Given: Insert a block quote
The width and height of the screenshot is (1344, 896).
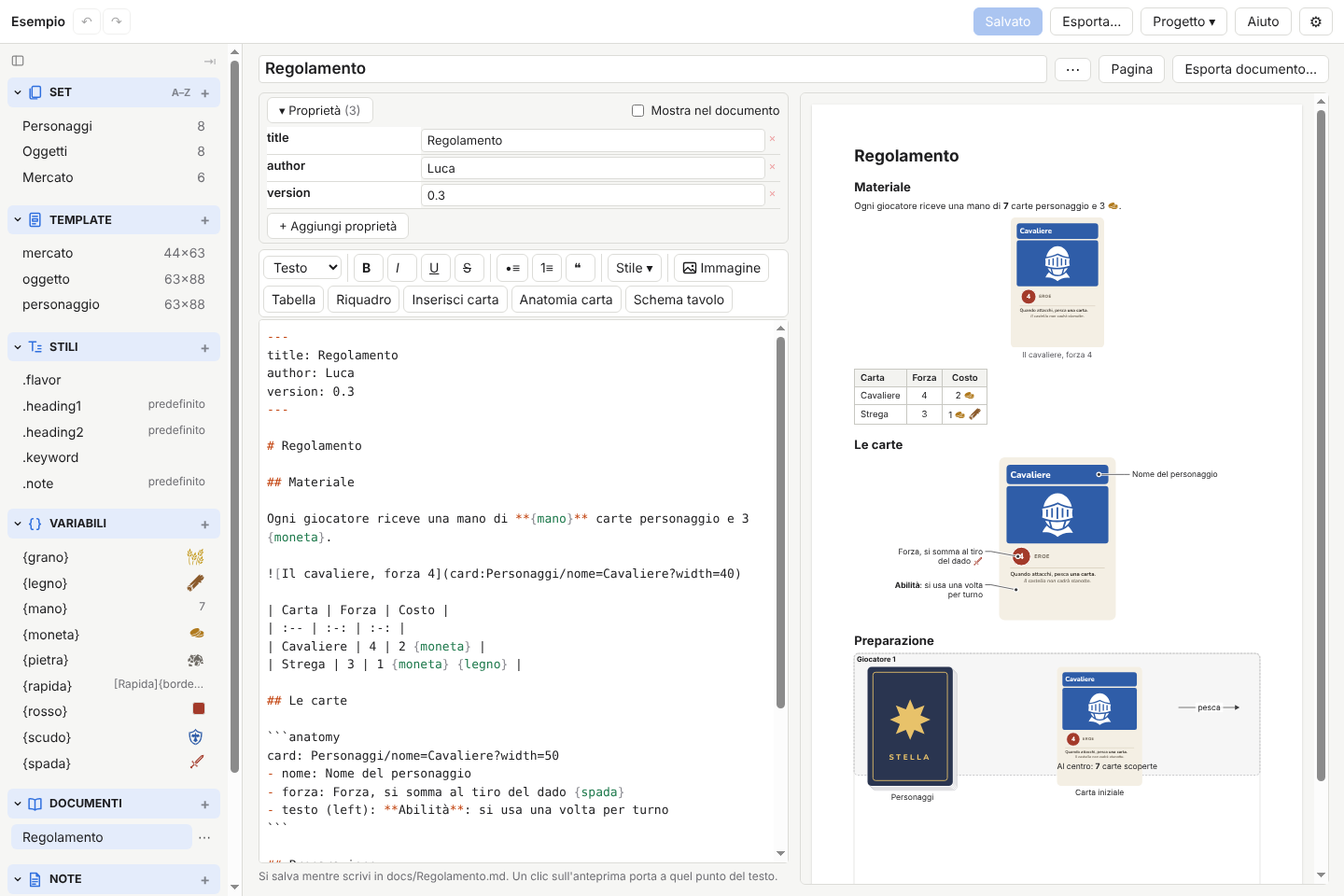Looking at the screenshot, I should (x=580, y=268).
